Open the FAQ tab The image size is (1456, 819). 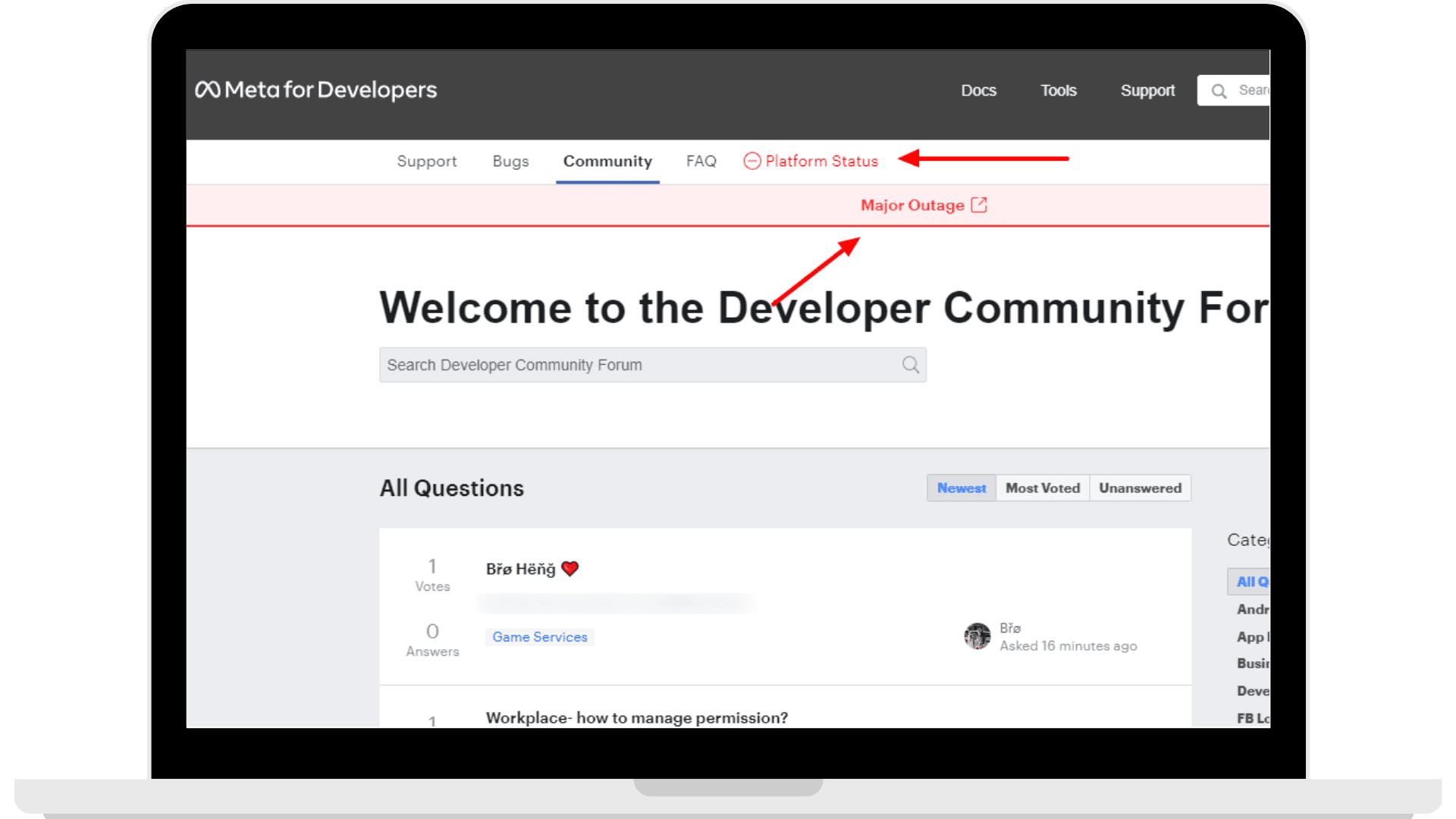[x=701, y=161]
